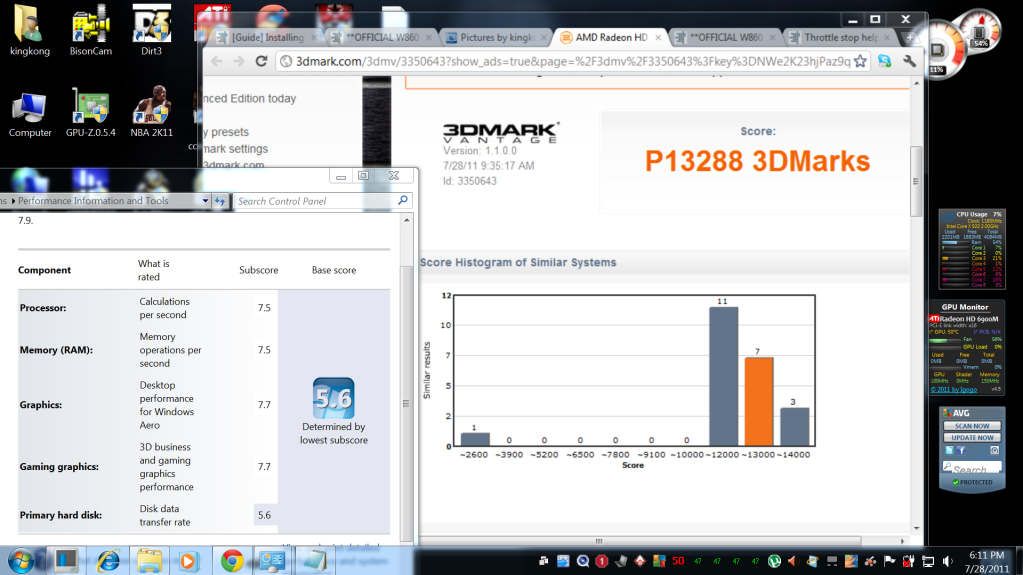Viewport: 1023px width, 575px height.
Task: Click the Score Histogram of Similar Systems heading
Action: coord(518,262)
